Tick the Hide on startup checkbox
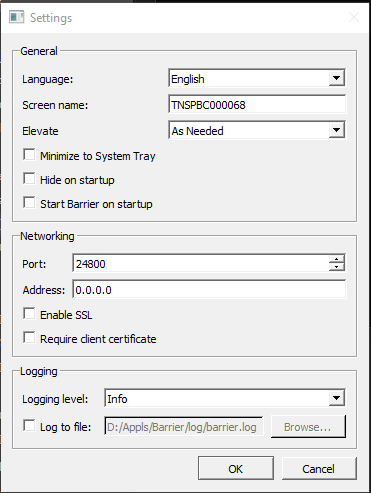 [x=29, y=179]
